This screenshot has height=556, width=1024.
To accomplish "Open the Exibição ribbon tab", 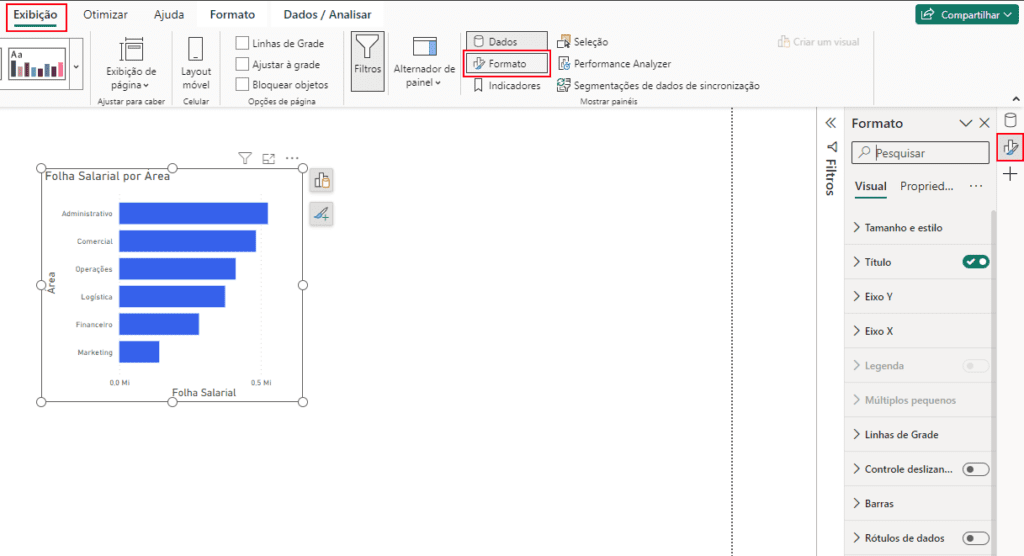I will coord(35,15).
